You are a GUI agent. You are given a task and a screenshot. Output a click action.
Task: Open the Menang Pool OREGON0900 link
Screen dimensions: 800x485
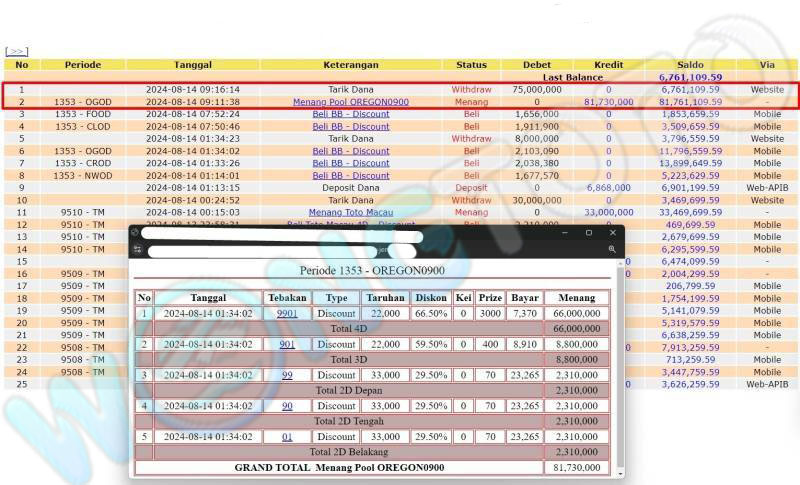click(x=350, y=102)
